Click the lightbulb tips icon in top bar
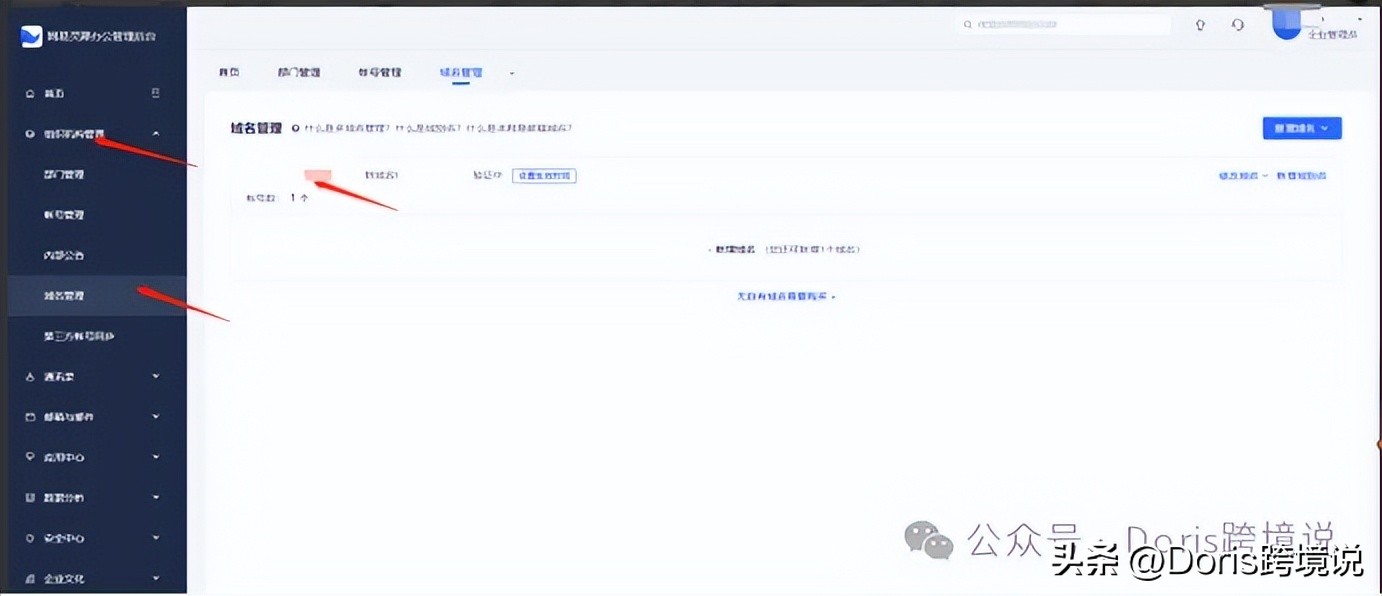The width and height of the screenshot is (1382, 596). (x=1200, y=25)
